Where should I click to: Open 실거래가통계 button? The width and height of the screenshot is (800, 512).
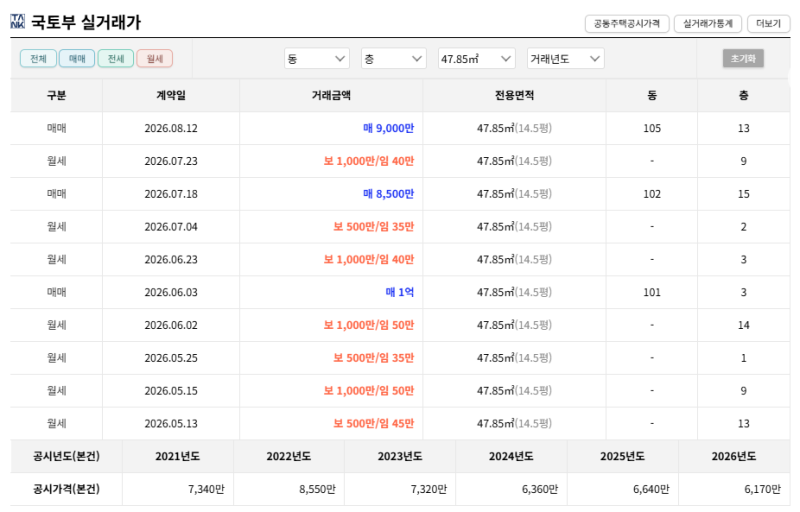708,23
